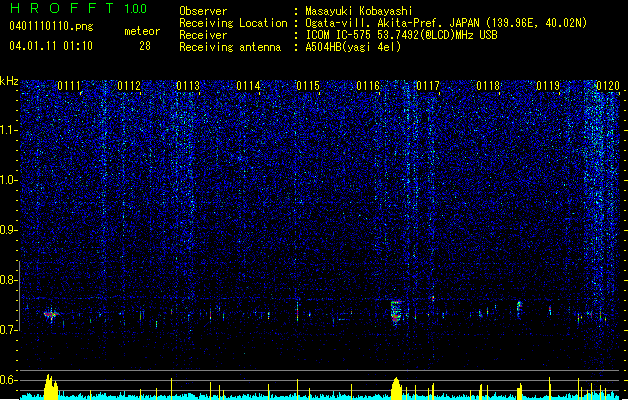Select the filename 0401110110.png
The image size is (629, 400).
point(51,26)
